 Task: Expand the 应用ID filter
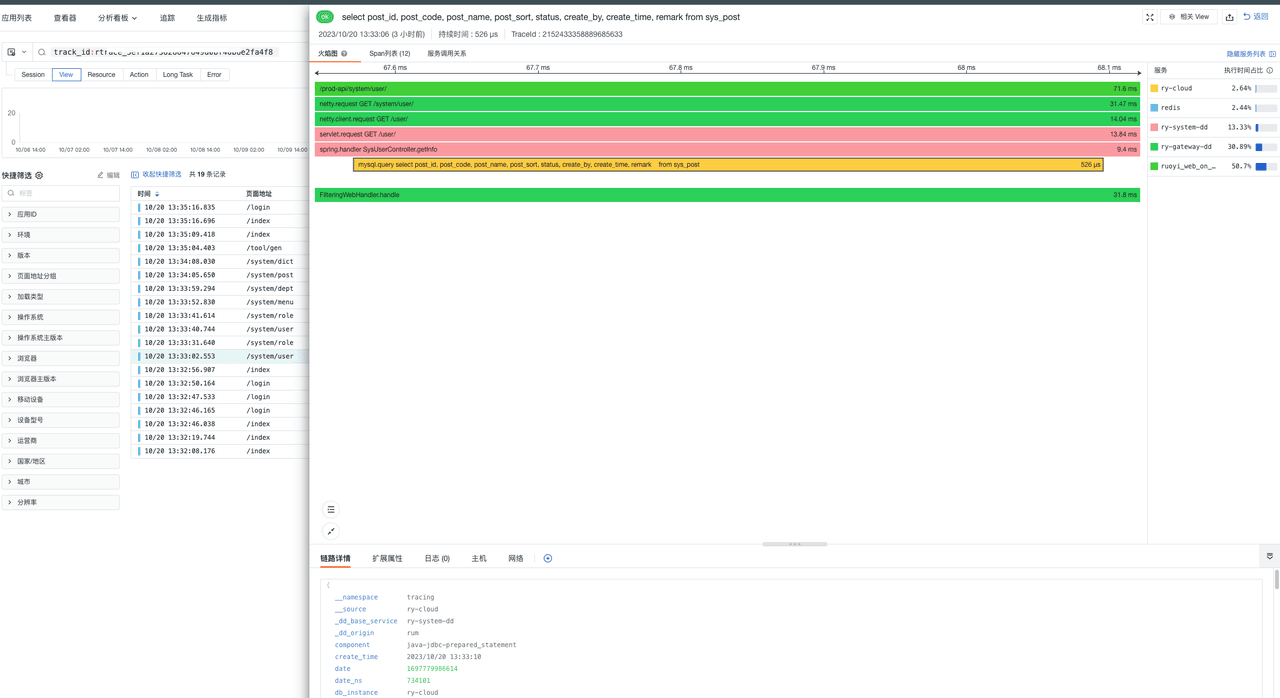(61, 214)
